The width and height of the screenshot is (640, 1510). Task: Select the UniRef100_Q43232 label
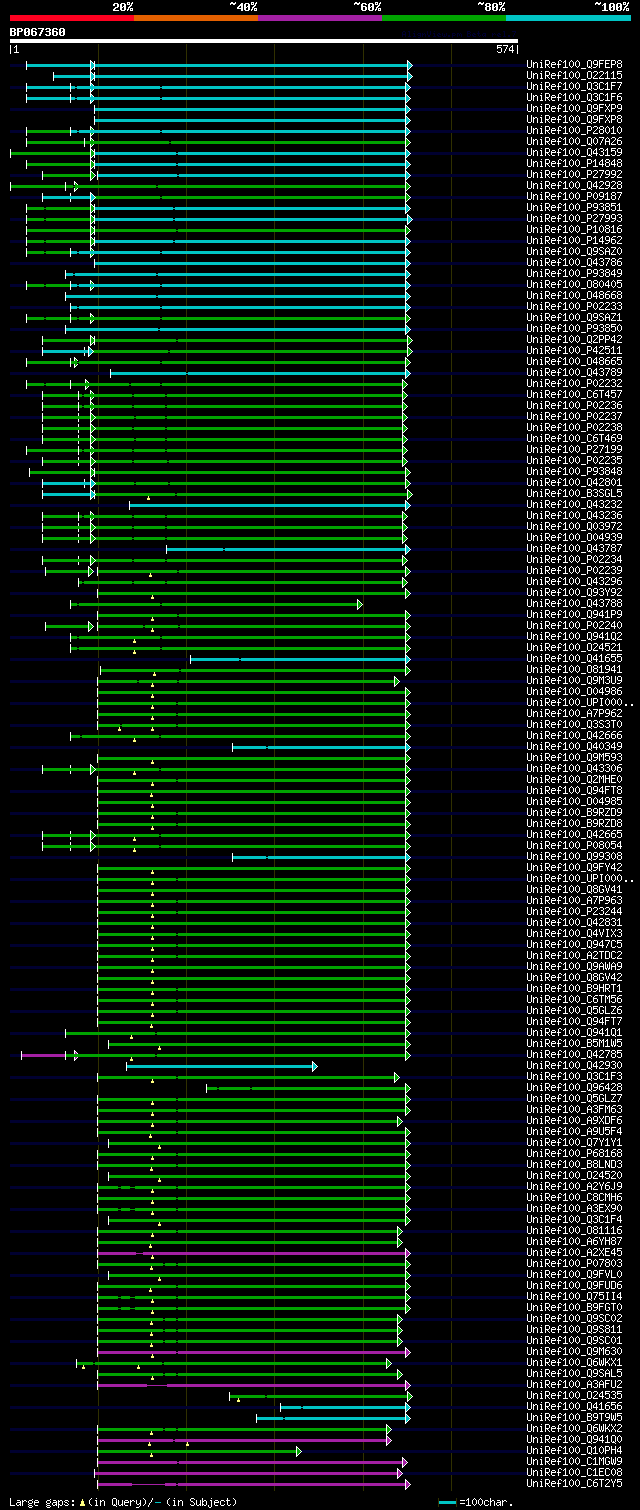573,505
